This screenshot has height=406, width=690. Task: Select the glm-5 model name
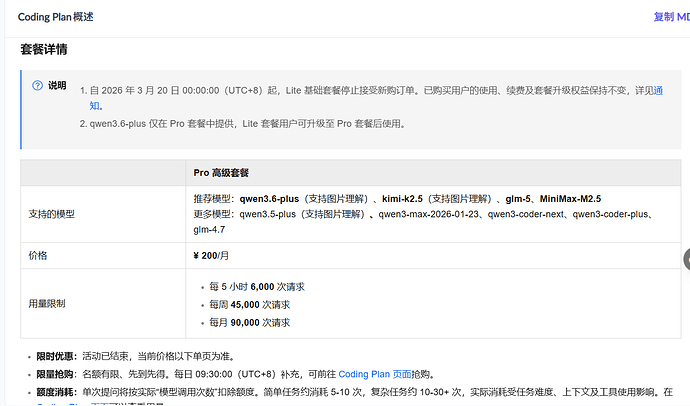[x=518, y=199]
